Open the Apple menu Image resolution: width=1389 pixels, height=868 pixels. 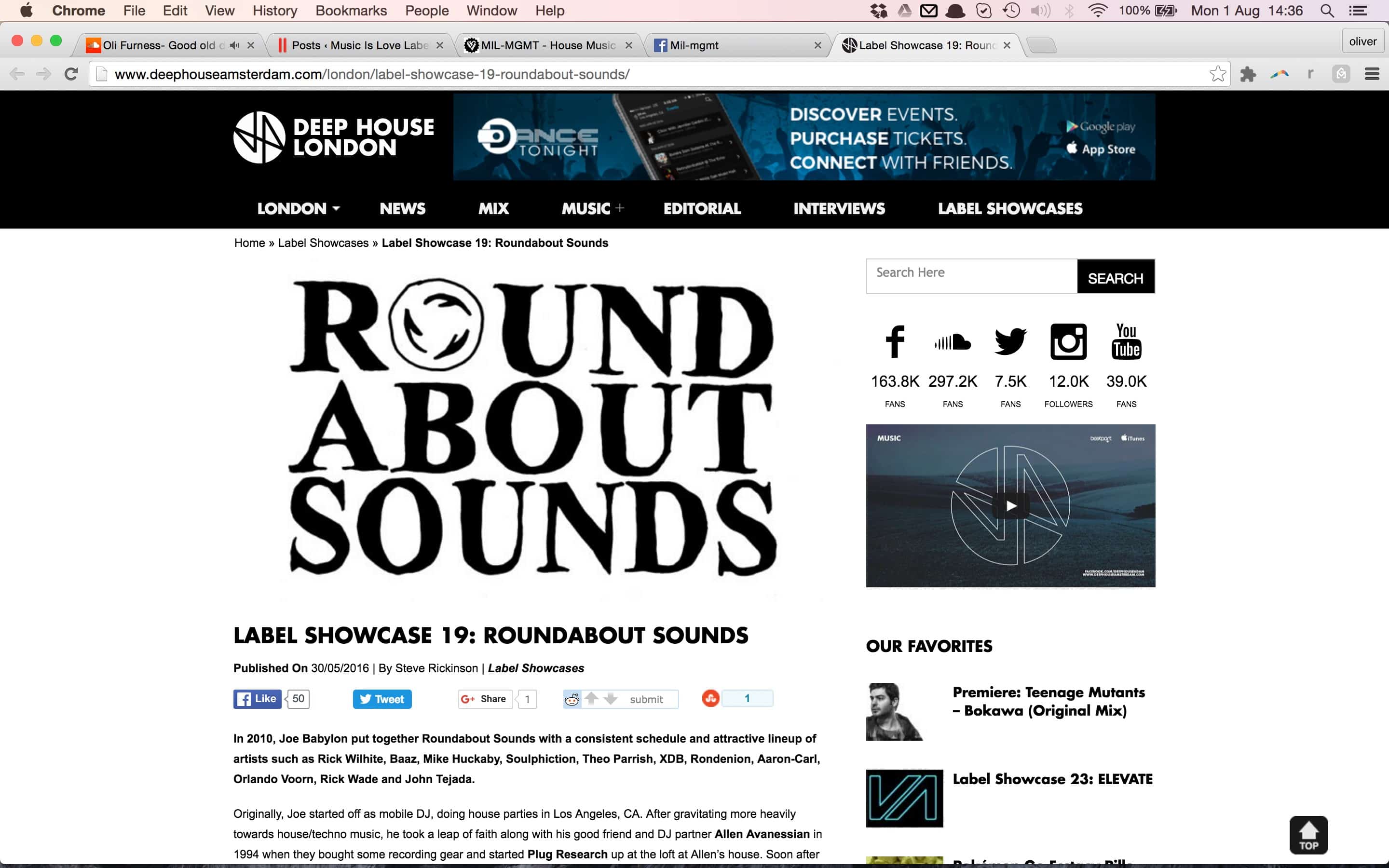27,10
